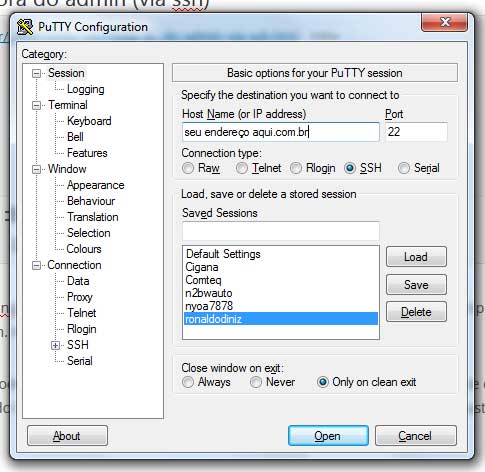Image resolution: width=485 pixels, height=472 pixels.
Task: Select n2bwauto saved session
Action: [281, 293]
